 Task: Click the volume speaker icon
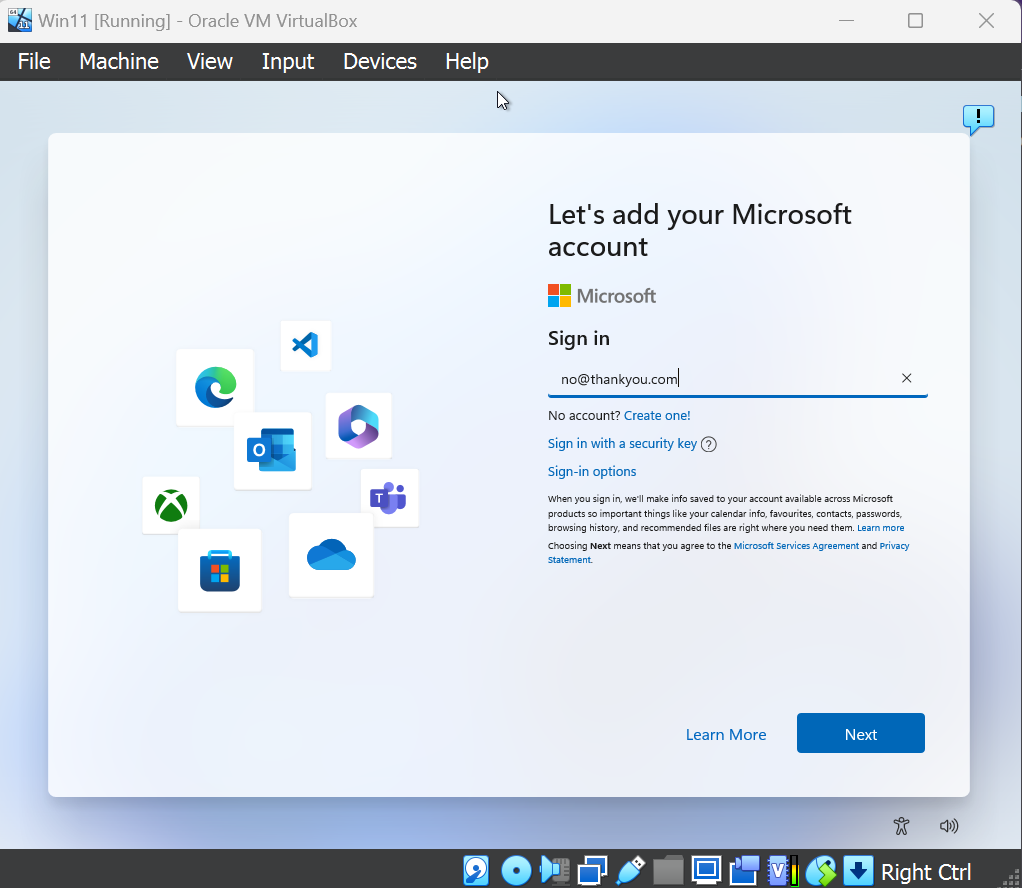949,826
